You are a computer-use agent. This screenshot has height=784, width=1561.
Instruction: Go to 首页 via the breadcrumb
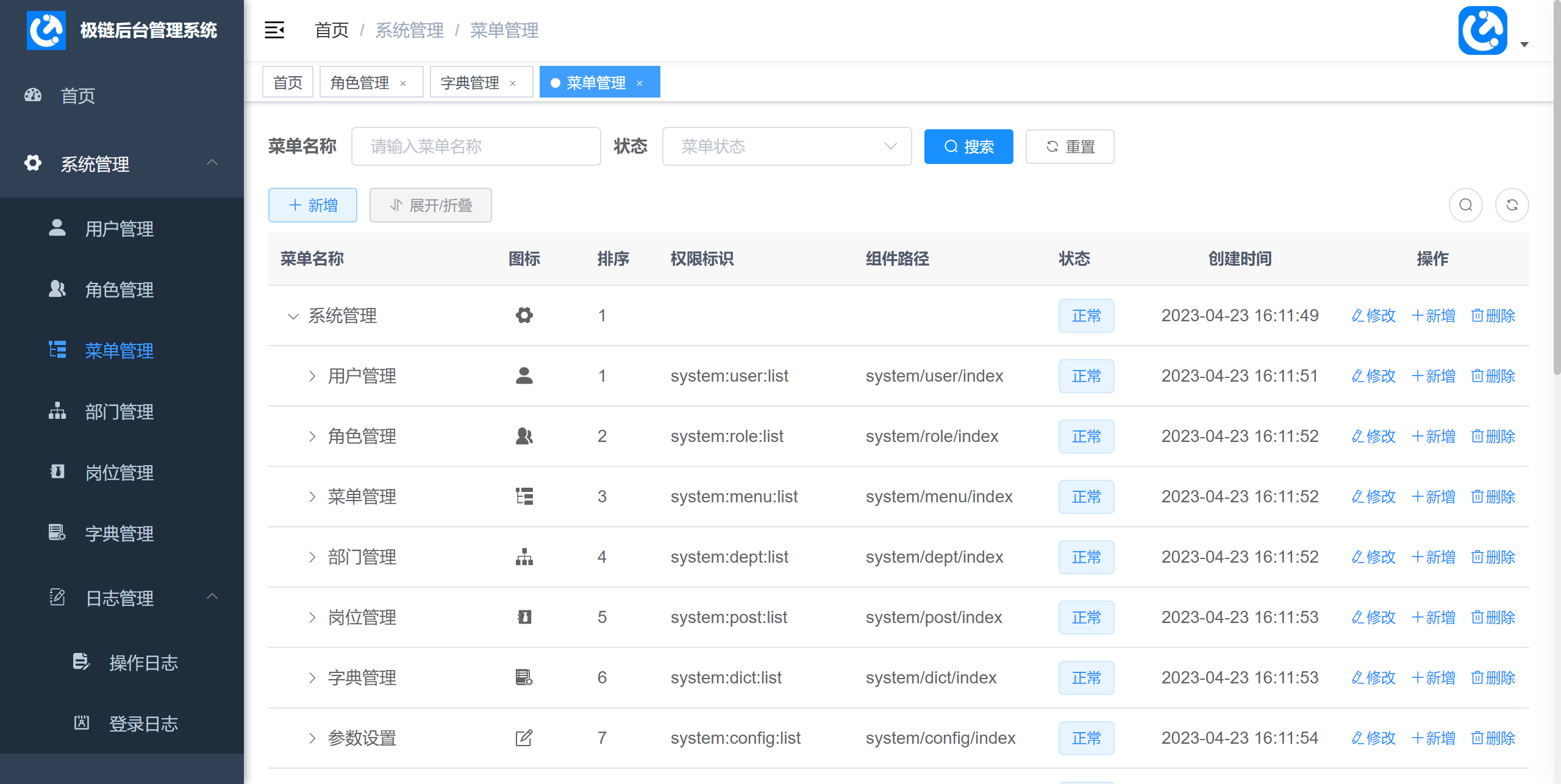332,30
